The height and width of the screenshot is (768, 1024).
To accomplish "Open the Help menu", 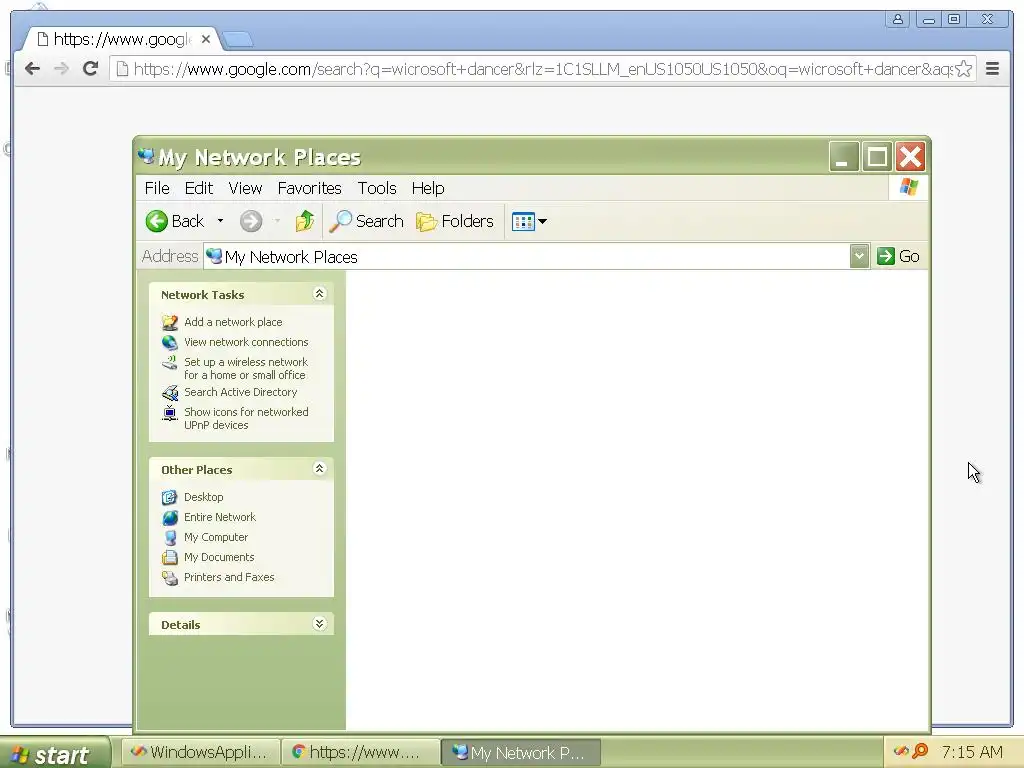I will click(428, 188).
